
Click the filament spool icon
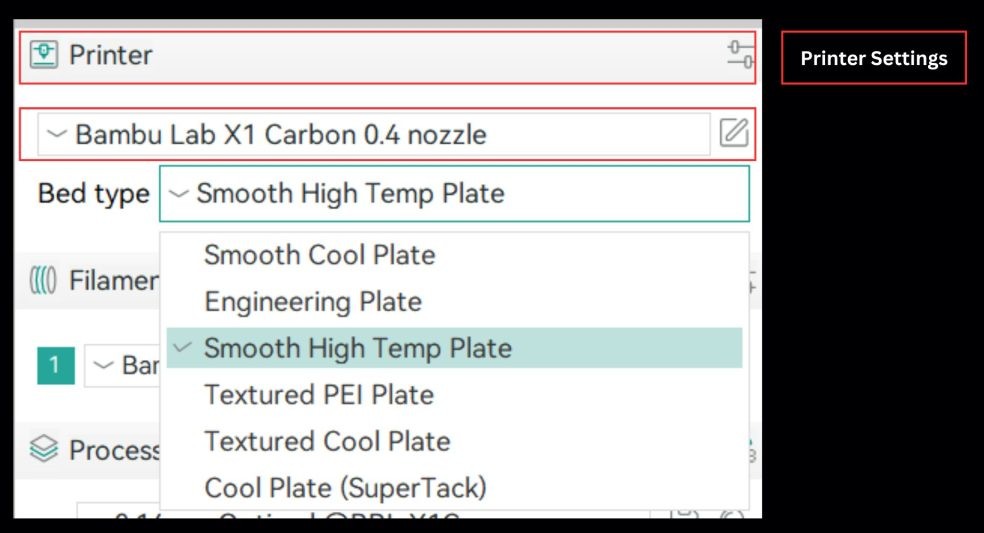(43, 281)
